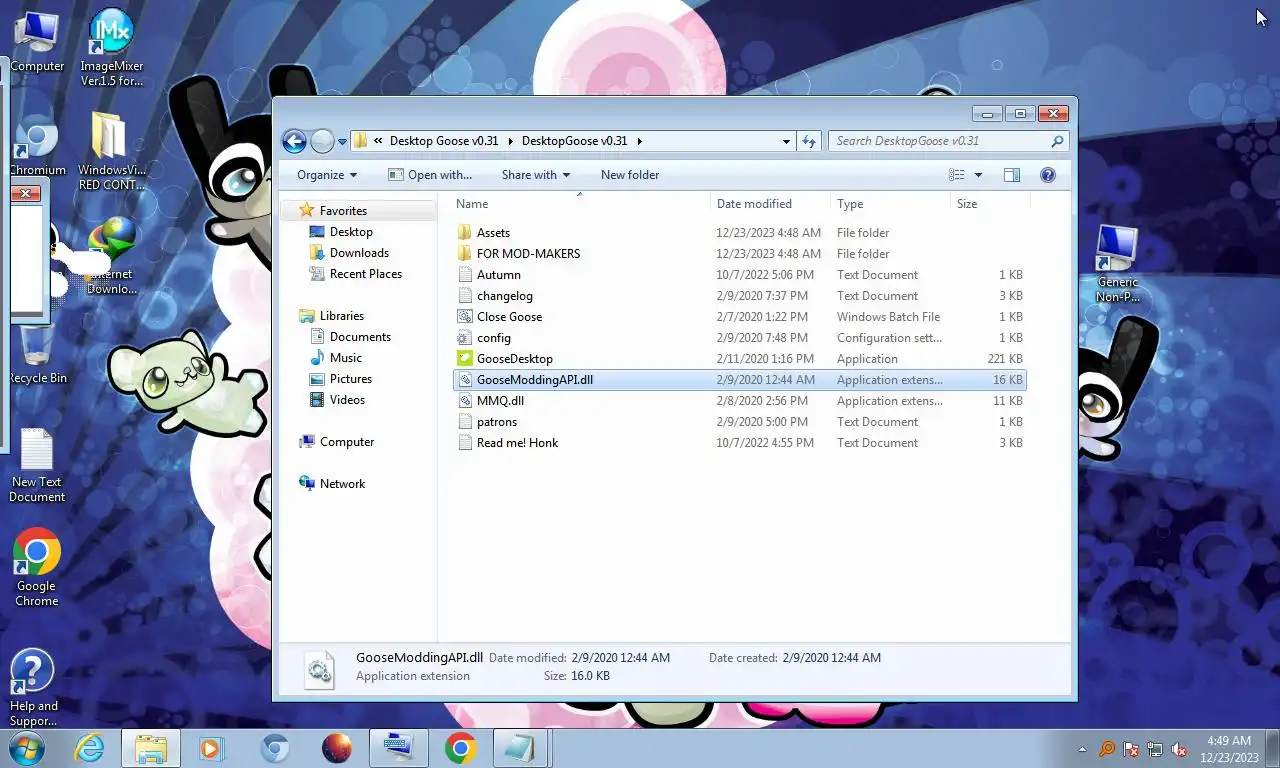Image resolution: width=1280 pixels, height=768 pixels.
Task: Open the Windows Start button
Action: pos(27,748)
